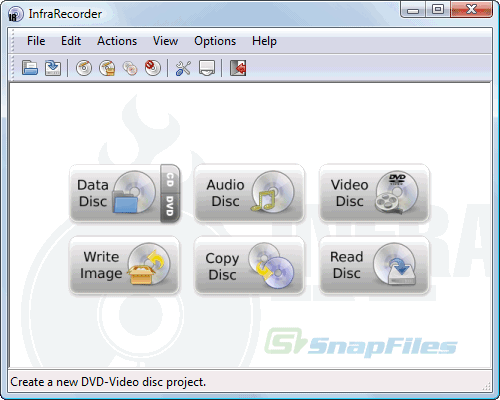Minimize the InfraRecorder window

click(x=413, y=10)
